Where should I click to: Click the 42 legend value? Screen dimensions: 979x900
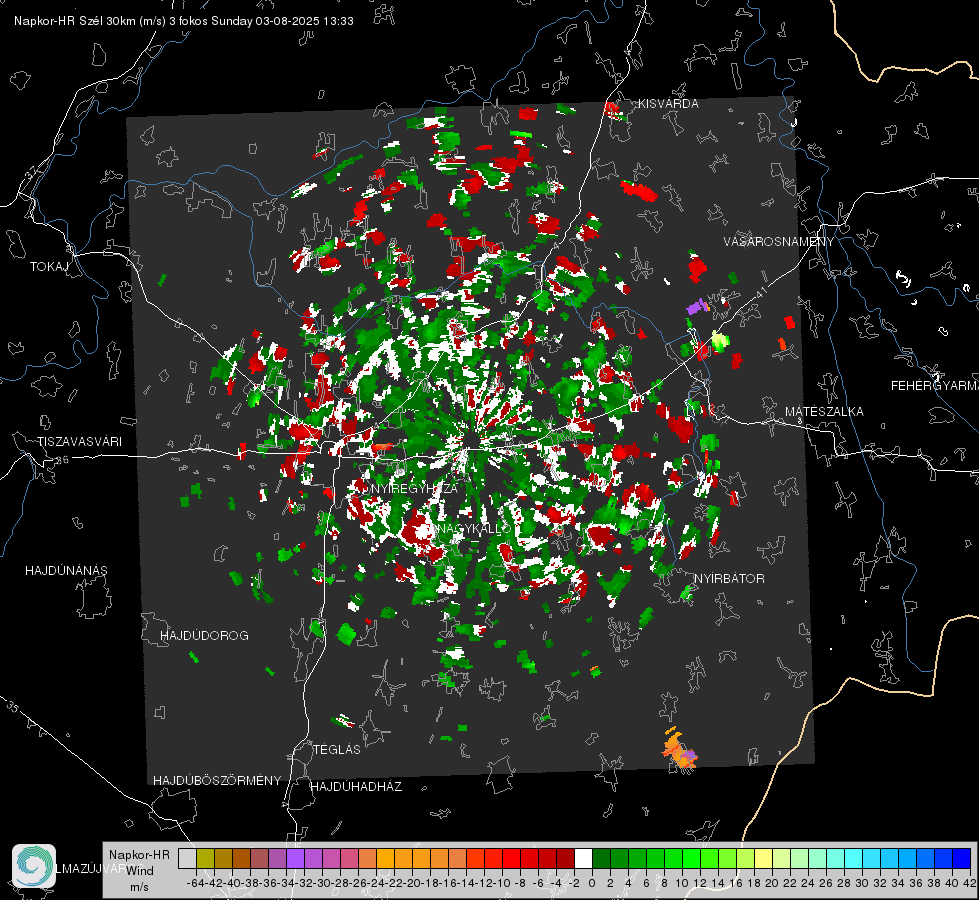click(970, 883)
